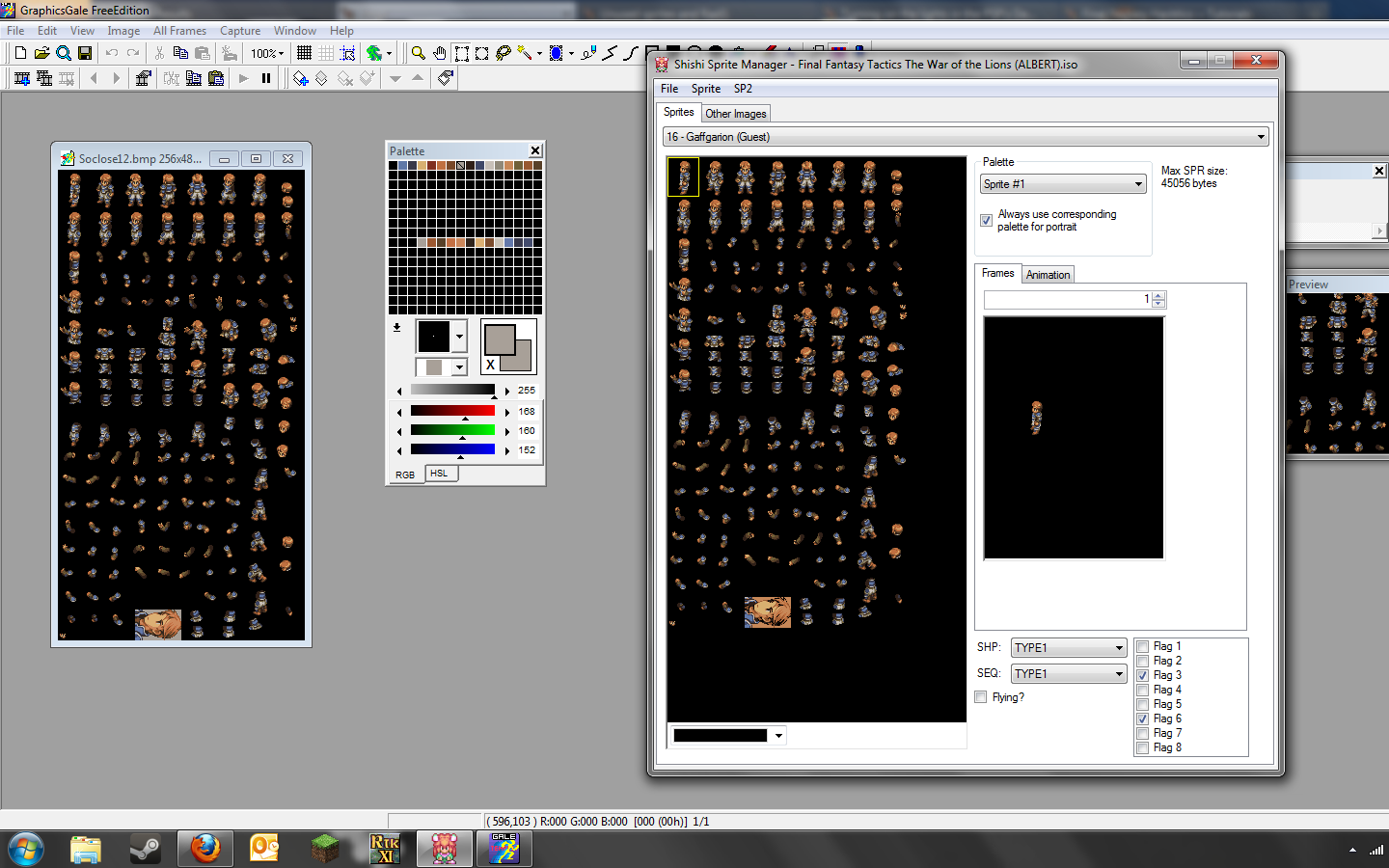The height and width of the screenshot is (868, 1389).
Task: Open the Image menu in GraphicsGale
Action: (123, 31)
